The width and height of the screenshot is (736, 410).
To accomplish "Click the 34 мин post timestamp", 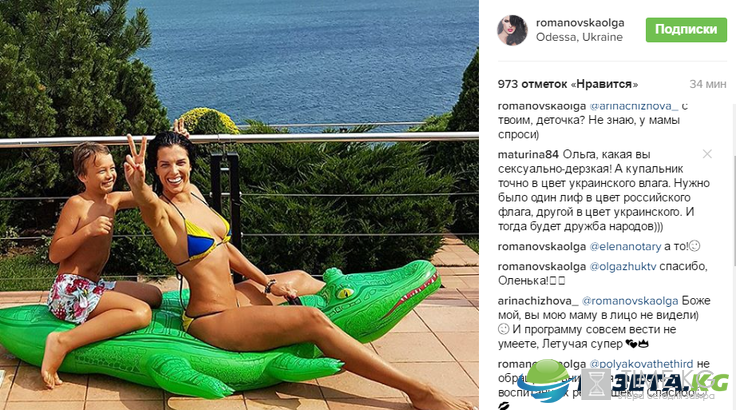I will click(707, 84).
